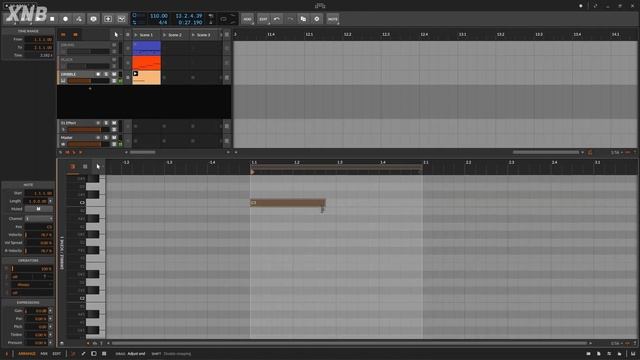Click the note editor horizontal scrollbar
This screenshot has width=640, height=360.
point(349,344)
